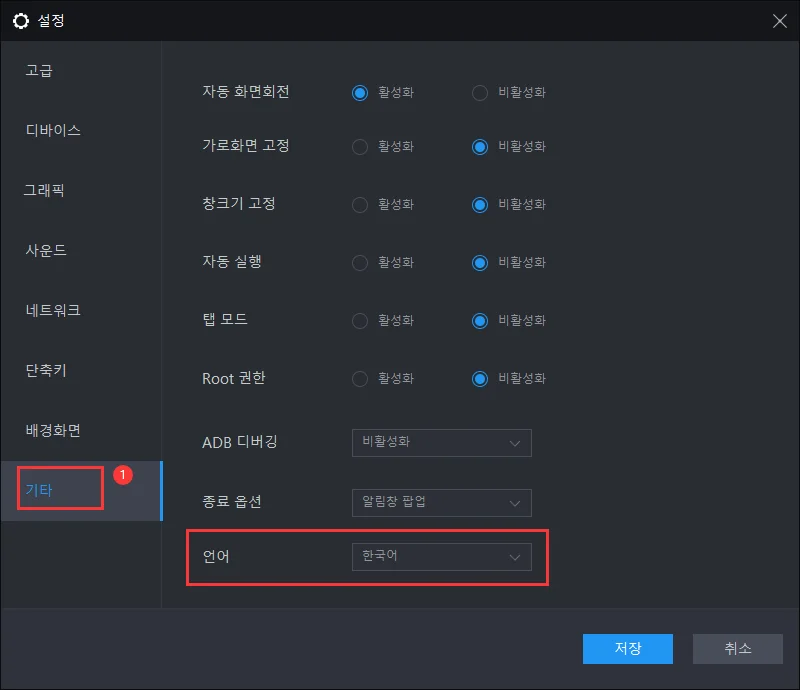Disable 탭 모드 with 비활성화 radio
800x690 pixels.
tap(480, 321)
